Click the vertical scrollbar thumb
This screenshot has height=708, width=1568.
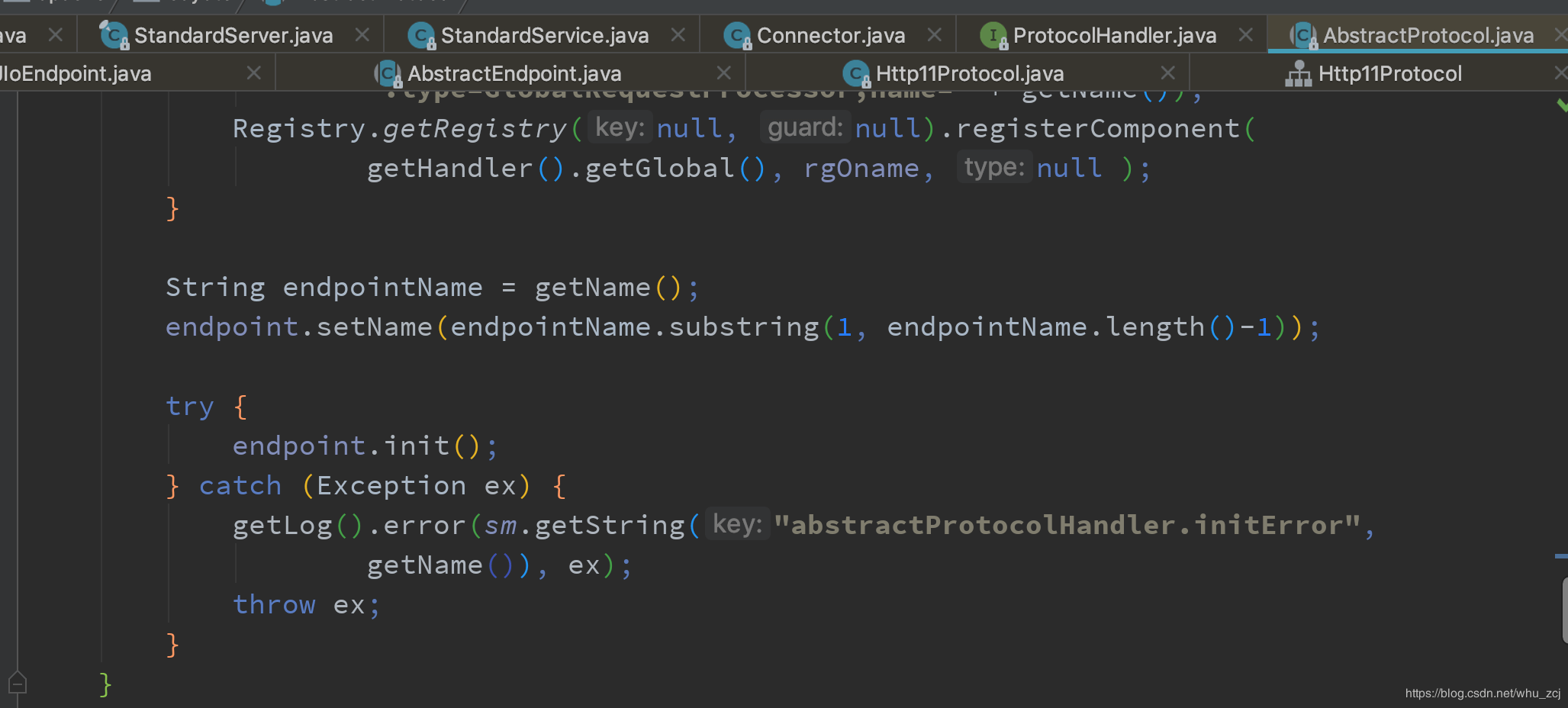[1564, 610]
